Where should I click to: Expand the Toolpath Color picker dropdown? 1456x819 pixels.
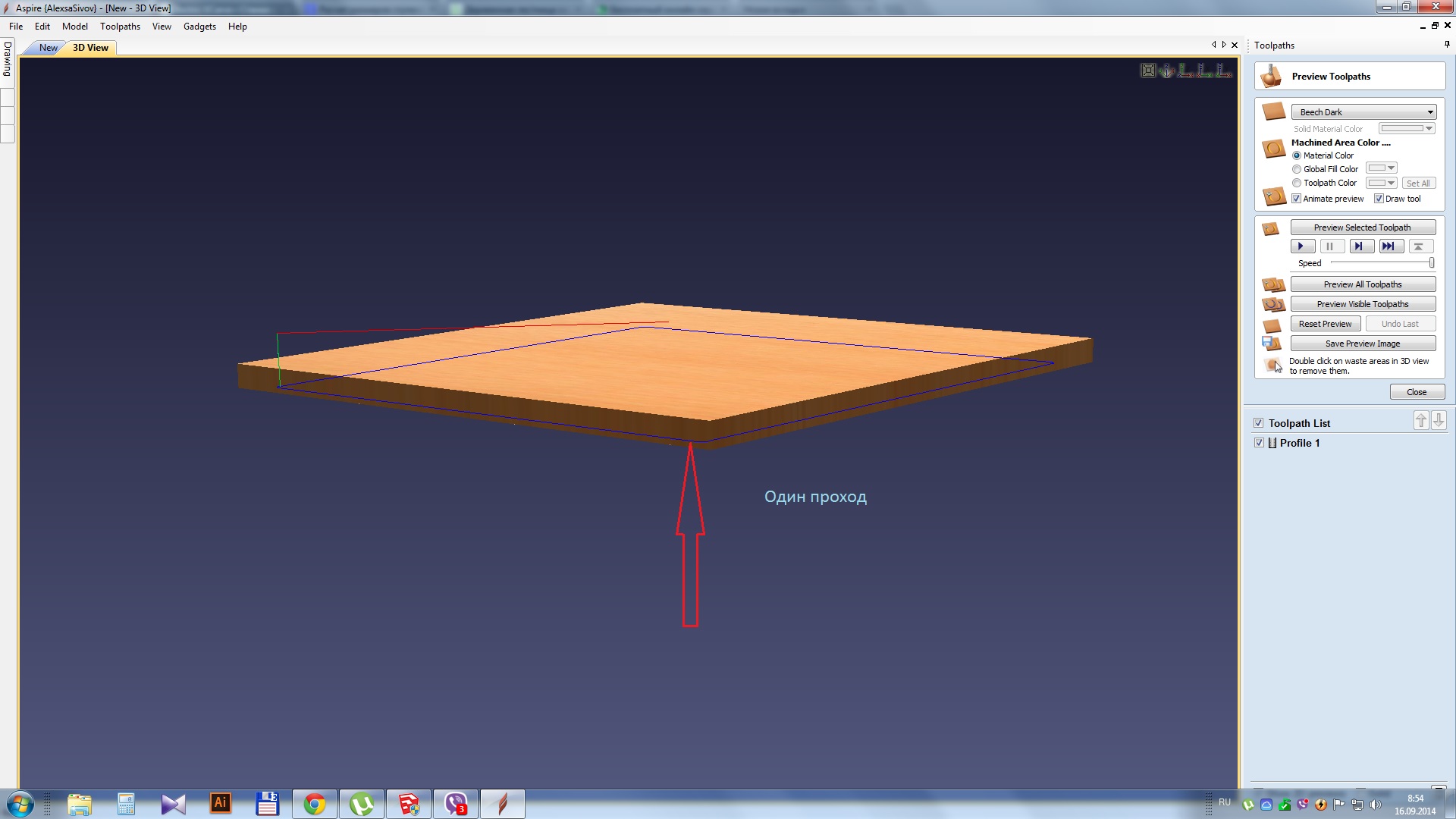[x=1382, y=183]
